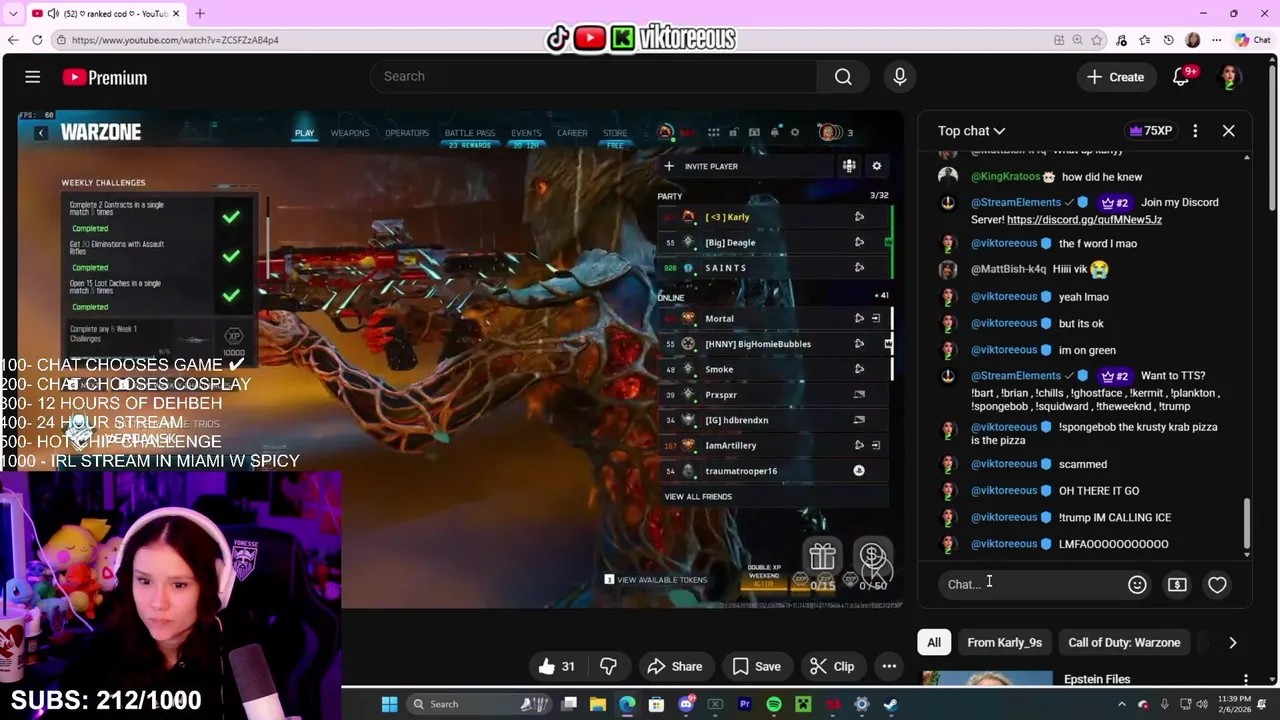
Task: Click the browser back arrow
Action: click(13, 40)
